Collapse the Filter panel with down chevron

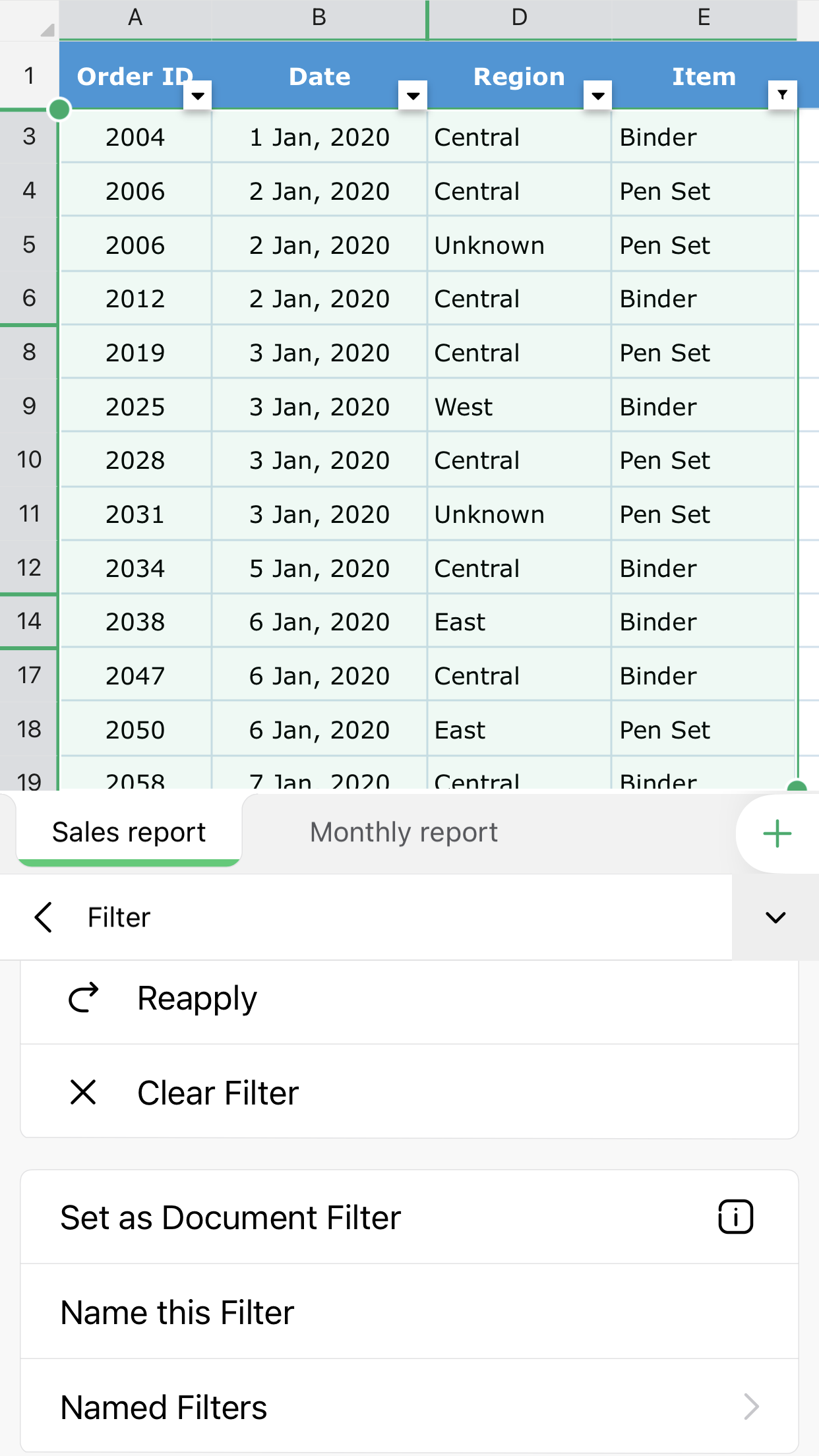coord(775,917)
